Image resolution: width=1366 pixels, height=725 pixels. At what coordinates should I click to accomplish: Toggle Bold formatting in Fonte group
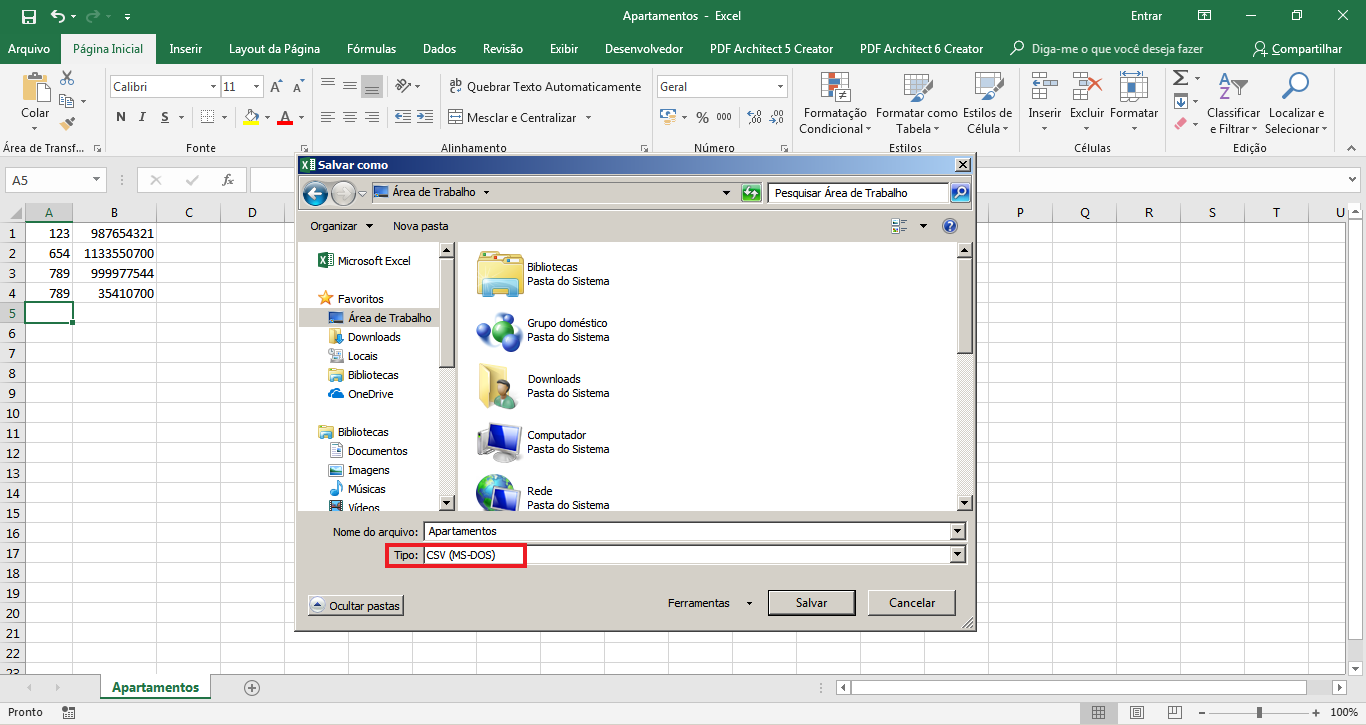(x=121, y=117)
